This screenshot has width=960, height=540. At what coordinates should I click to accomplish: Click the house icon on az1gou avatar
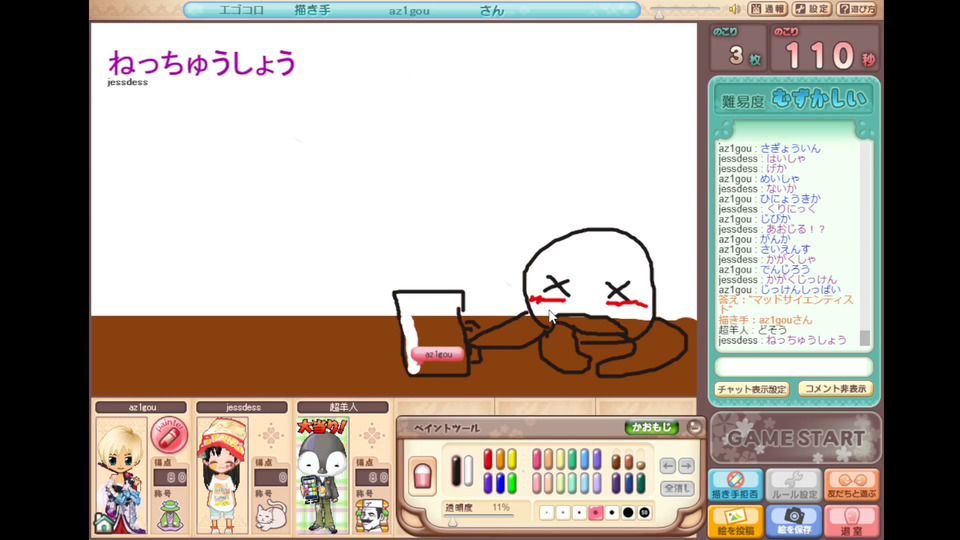coord(104,523)
